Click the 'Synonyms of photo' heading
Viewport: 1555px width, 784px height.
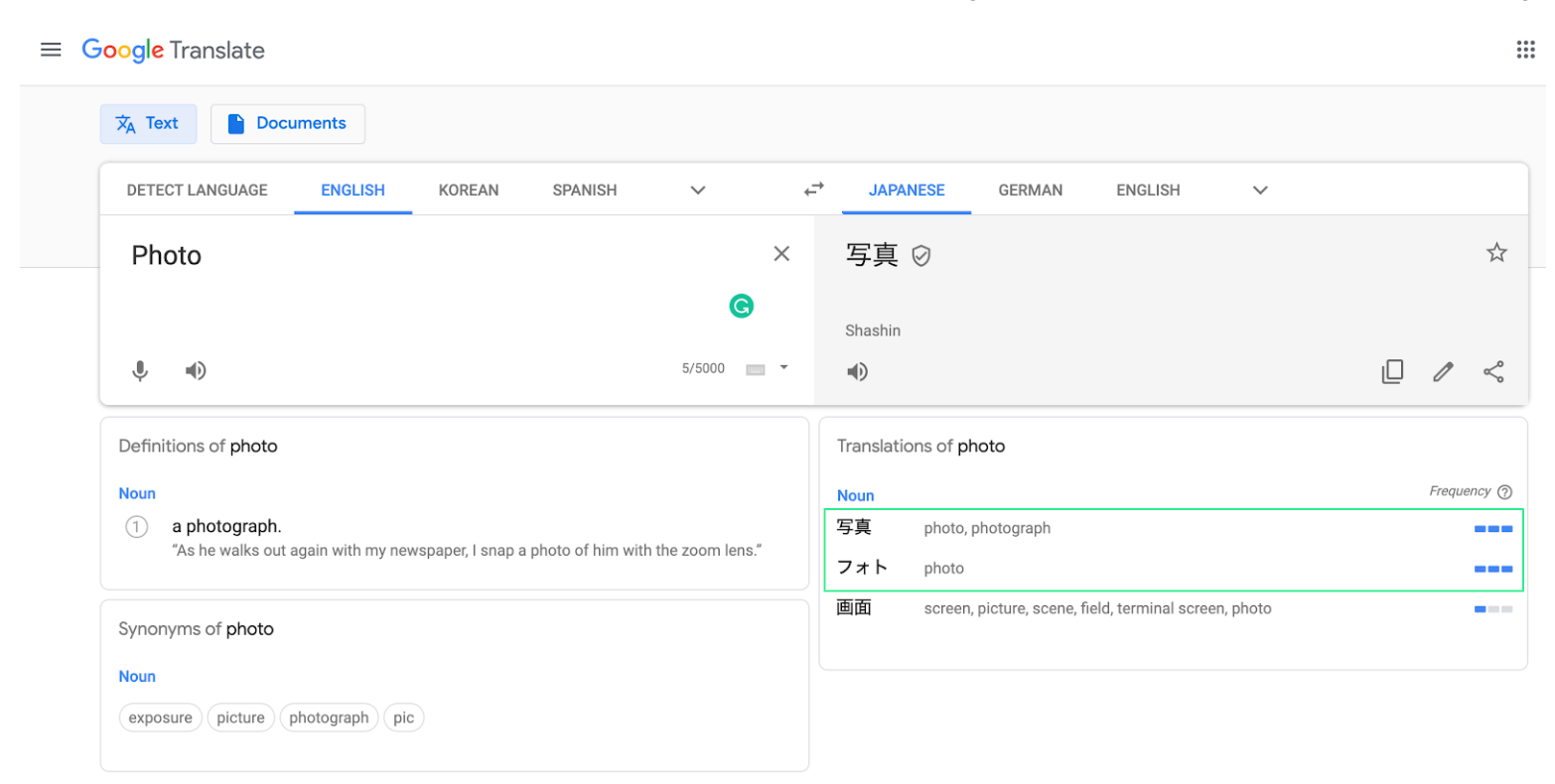[x=196, y=628]
